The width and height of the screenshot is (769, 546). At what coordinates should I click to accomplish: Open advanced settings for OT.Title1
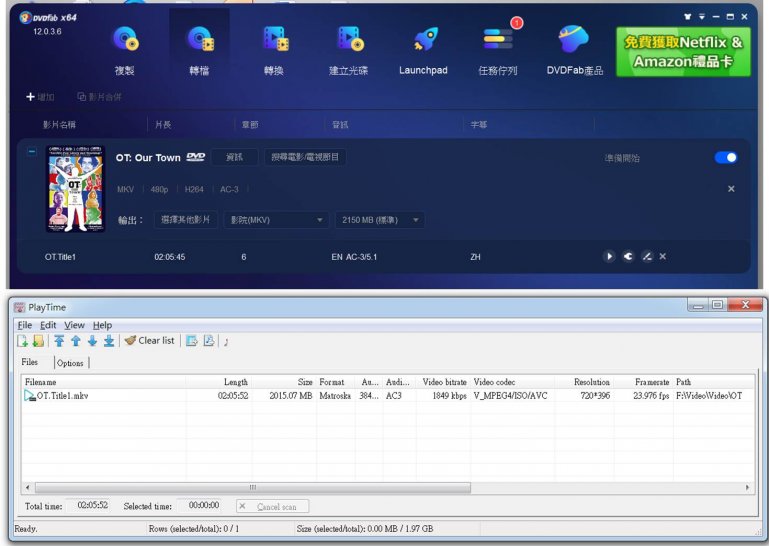[628, 256]
